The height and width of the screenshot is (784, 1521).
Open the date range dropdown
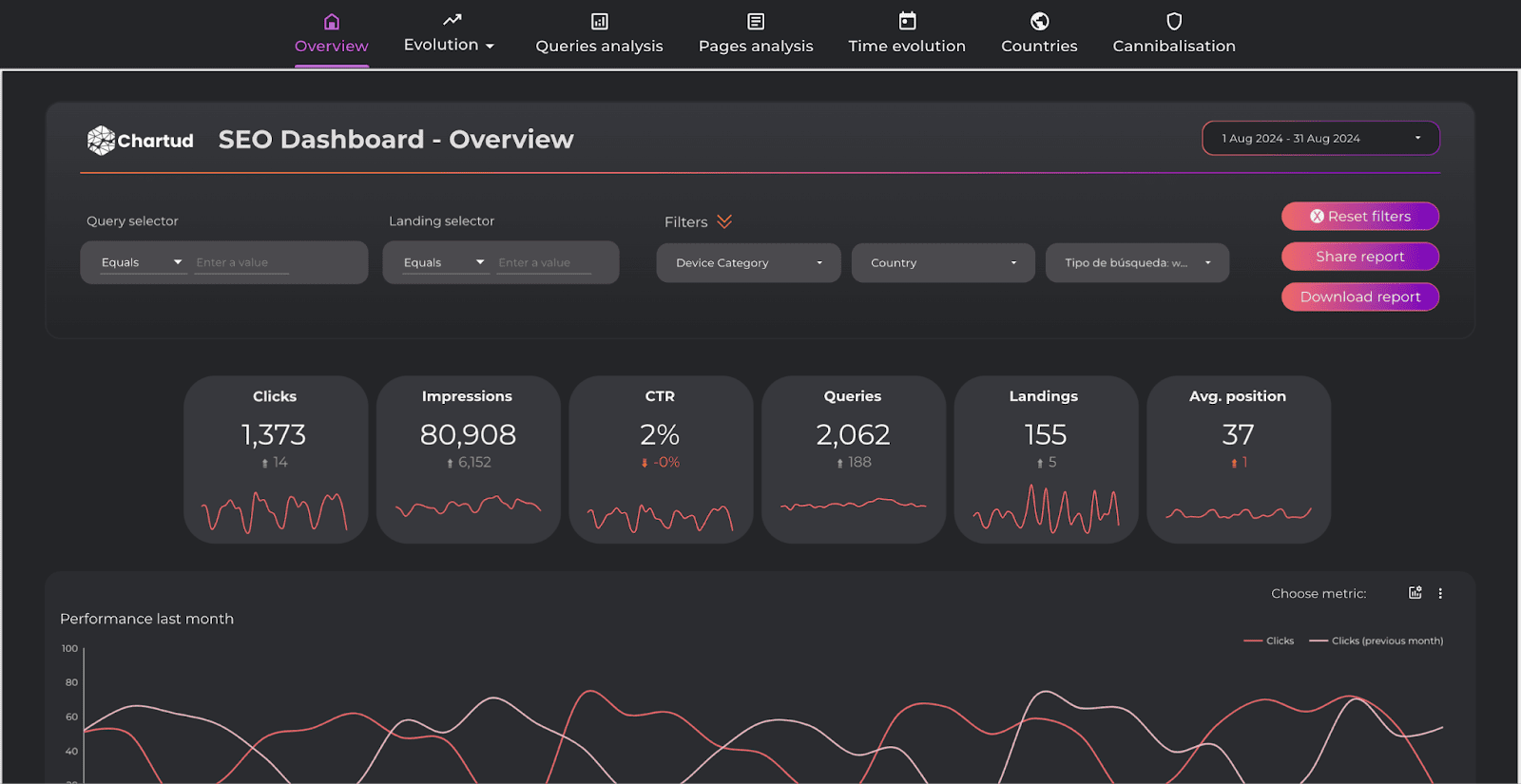tap(1320, 139)
